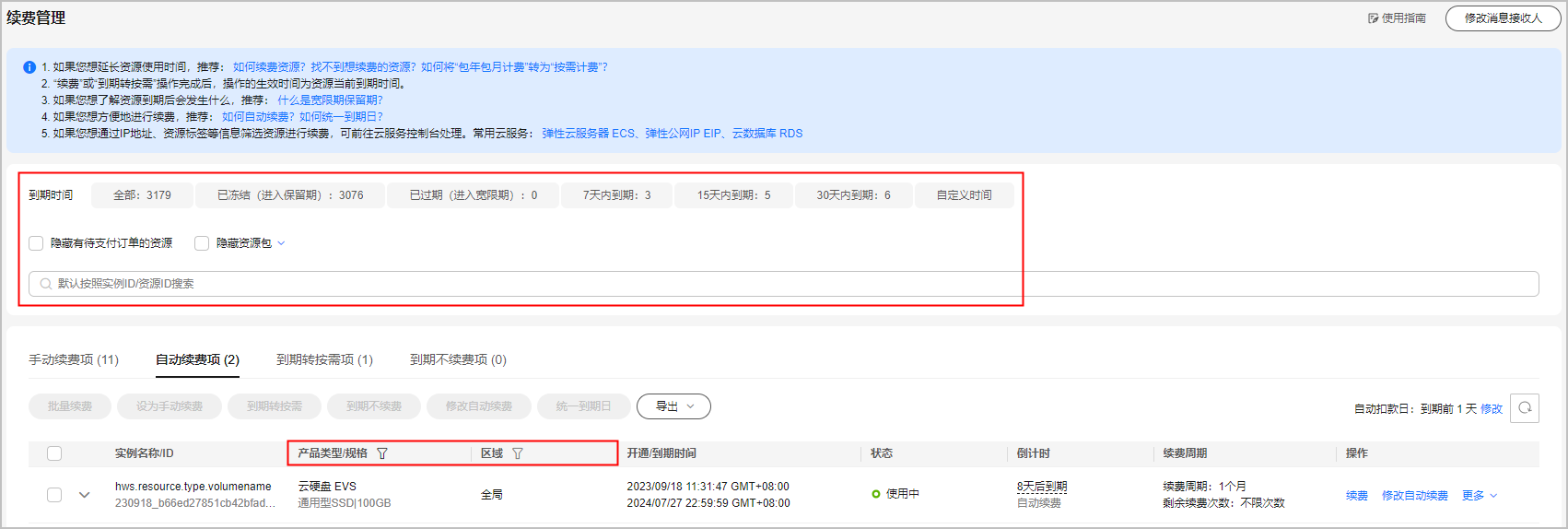Open 弹性云服务器 ECS link
1568x529 pixels.
tap(588, 134)
